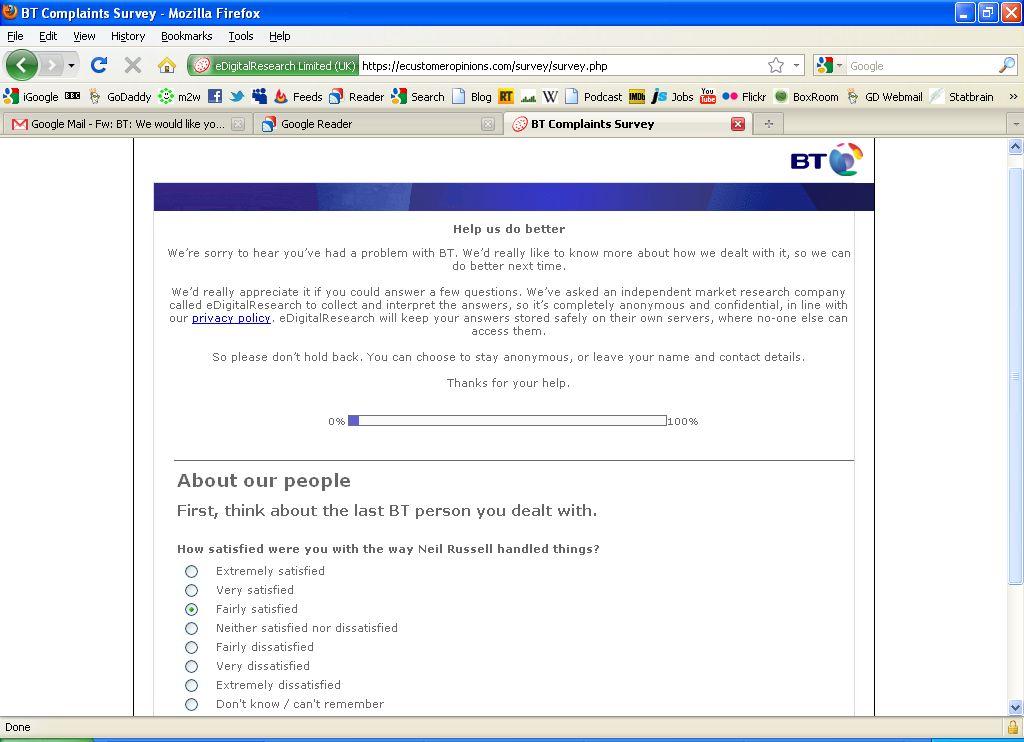Open the privacy policy link

[x=231, y=318]
